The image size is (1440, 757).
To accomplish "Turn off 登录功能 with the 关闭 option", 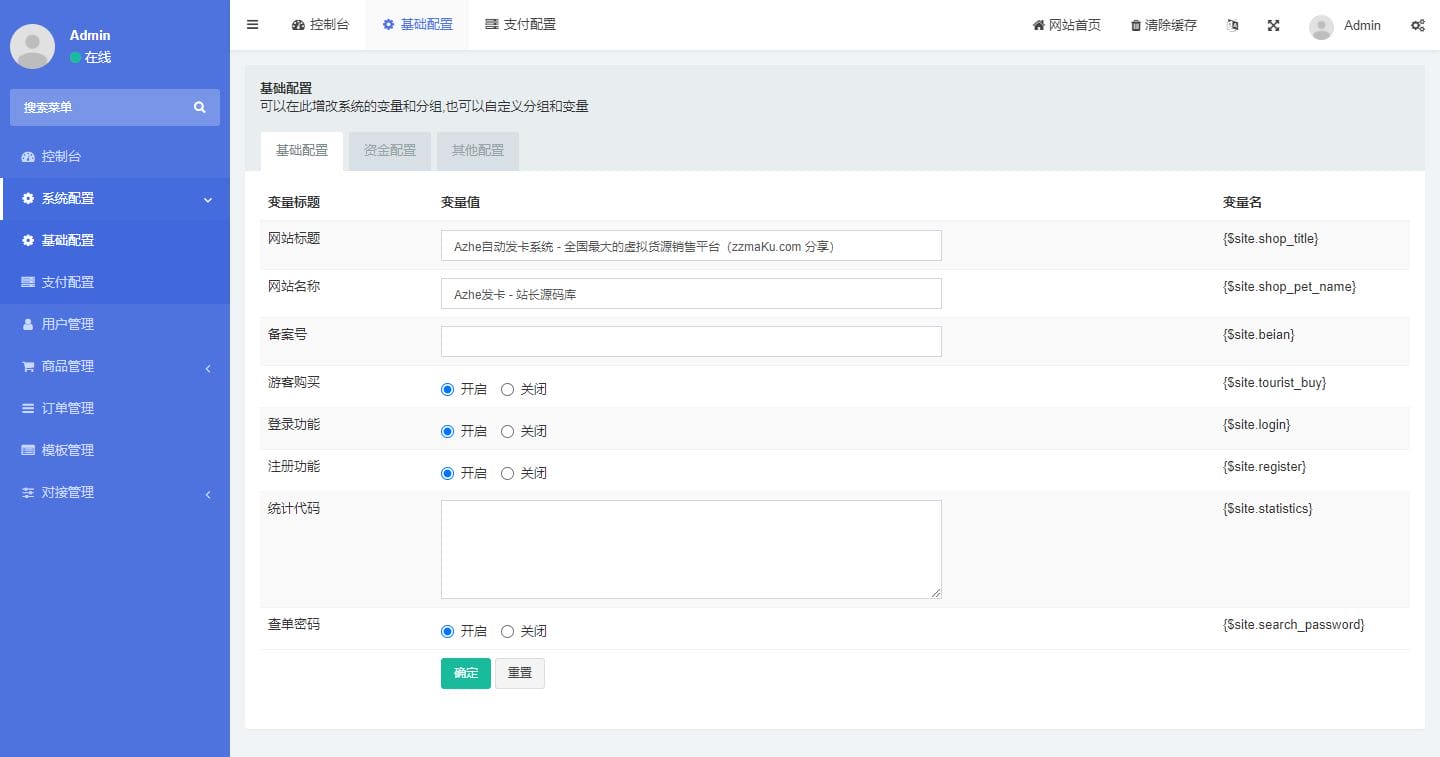I will click(508, 431).
